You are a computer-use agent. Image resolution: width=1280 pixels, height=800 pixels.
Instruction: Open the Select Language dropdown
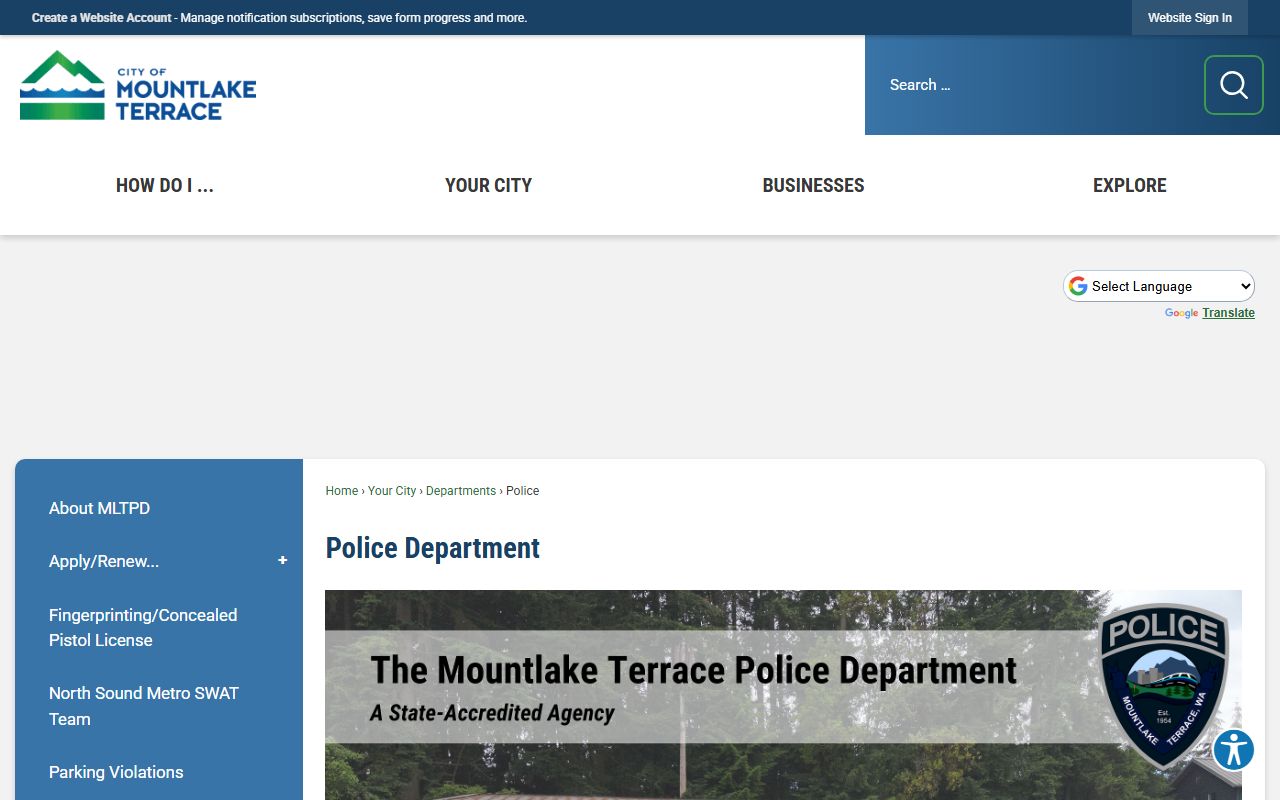click(1159, 286)
